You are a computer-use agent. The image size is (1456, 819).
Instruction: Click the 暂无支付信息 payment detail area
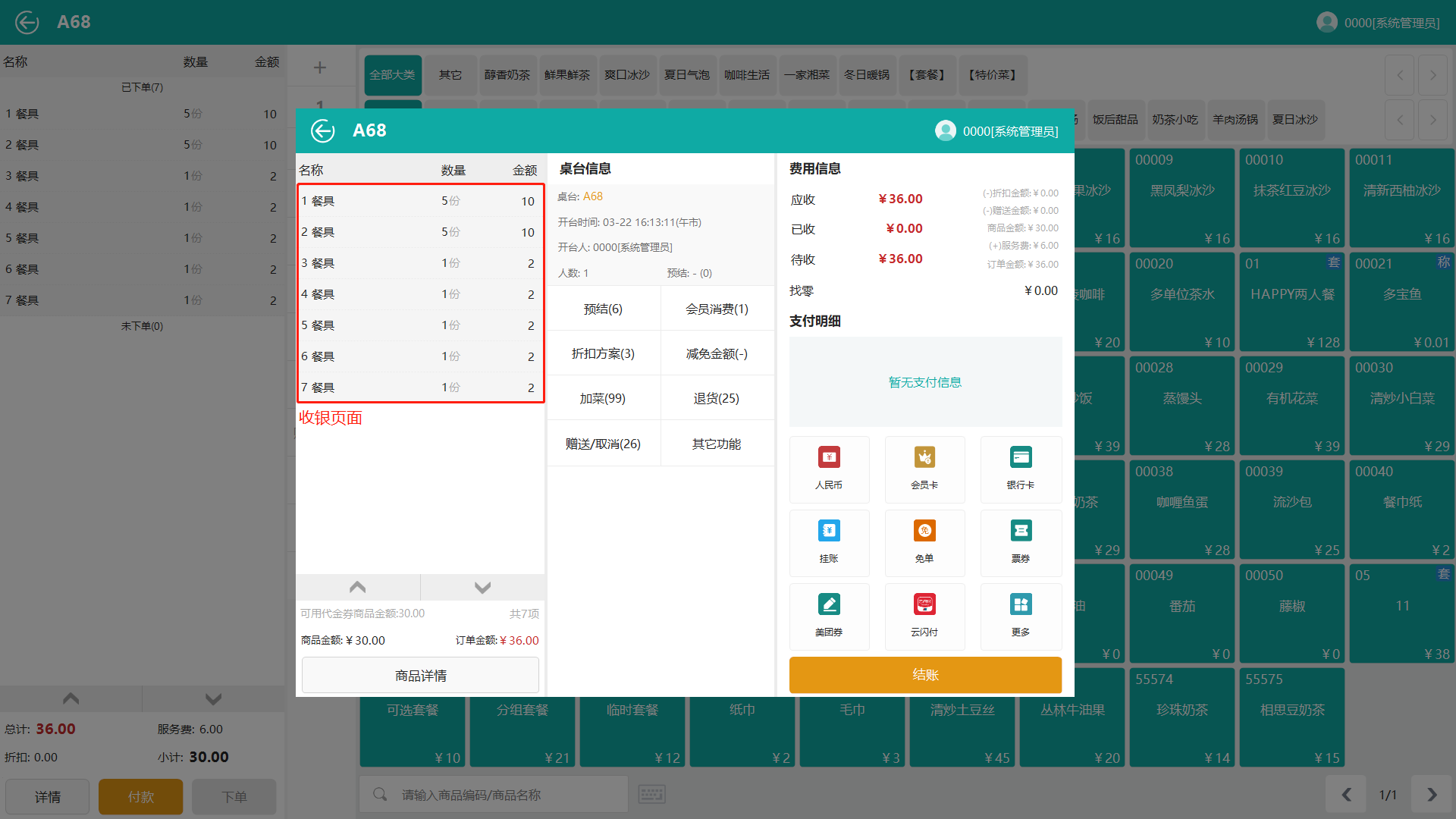coord(925,382)
